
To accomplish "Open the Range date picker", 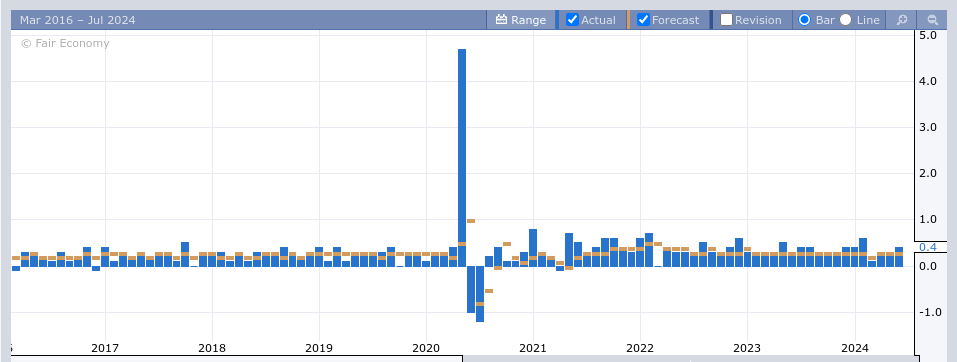I will (x=521, y=20).
